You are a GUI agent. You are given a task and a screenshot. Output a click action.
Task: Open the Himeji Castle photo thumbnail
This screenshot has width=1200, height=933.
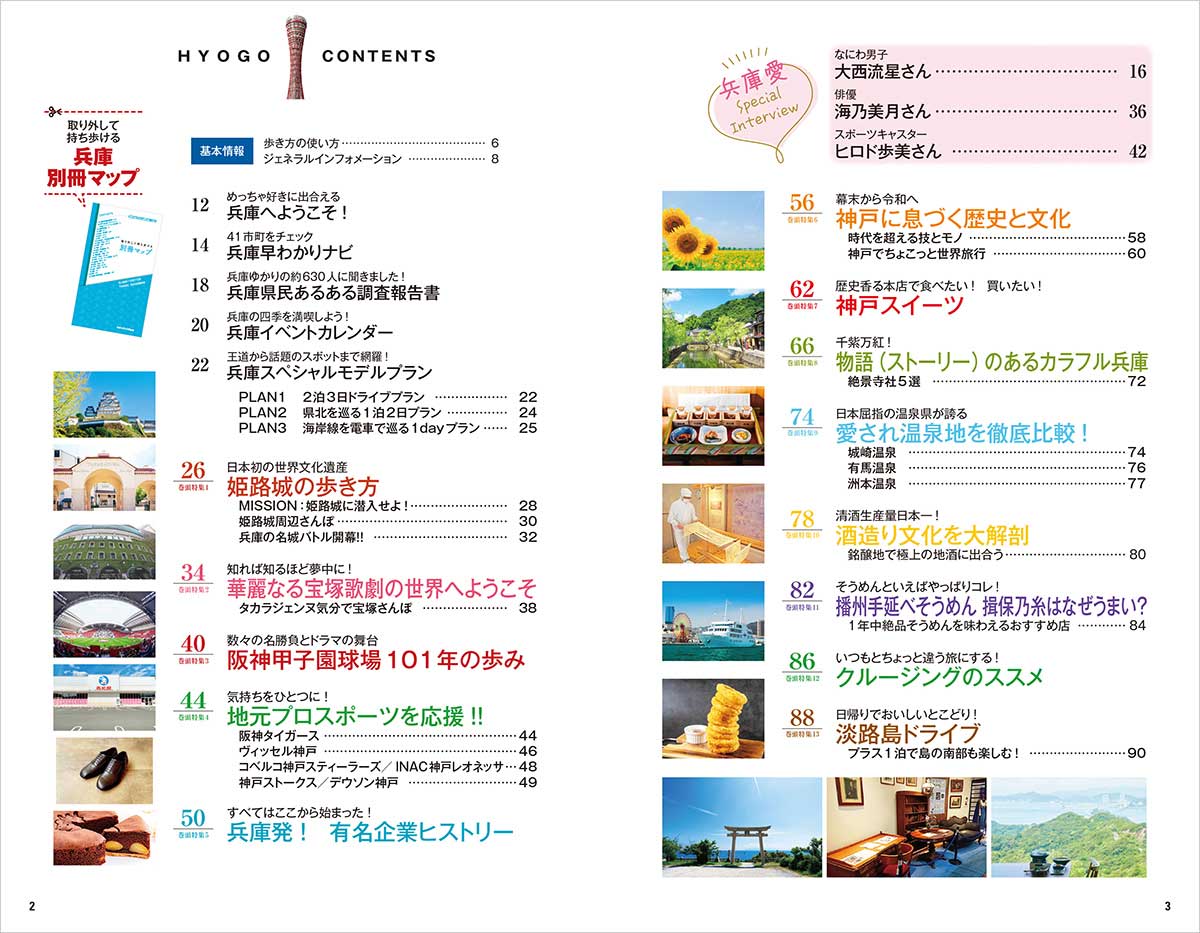click(104, 404)
